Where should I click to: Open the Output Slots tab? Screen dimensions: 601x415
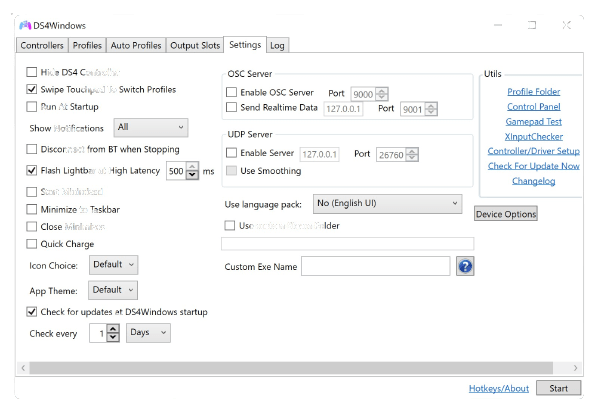pyautogui.click(x=195, y=45)
